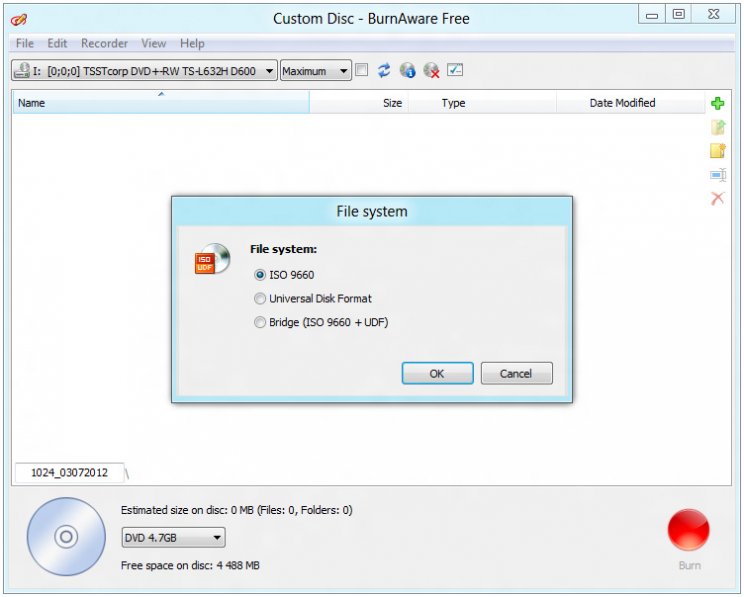Open the File menu
Viewport: 744px width, 597px height.
(25, 43)
